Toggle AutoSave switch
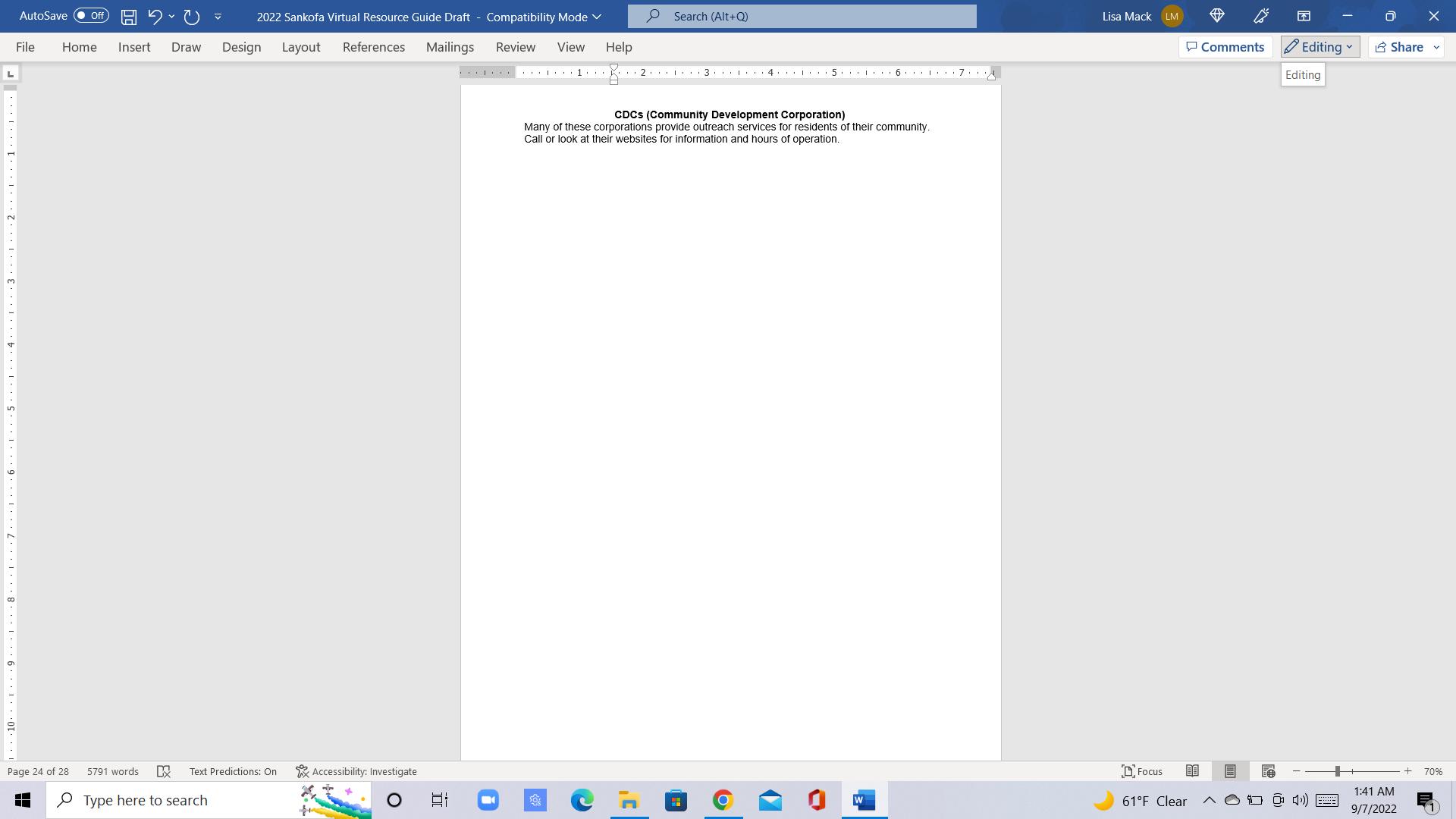Viewport: 1456px width, 819px height. coord(91,16)
